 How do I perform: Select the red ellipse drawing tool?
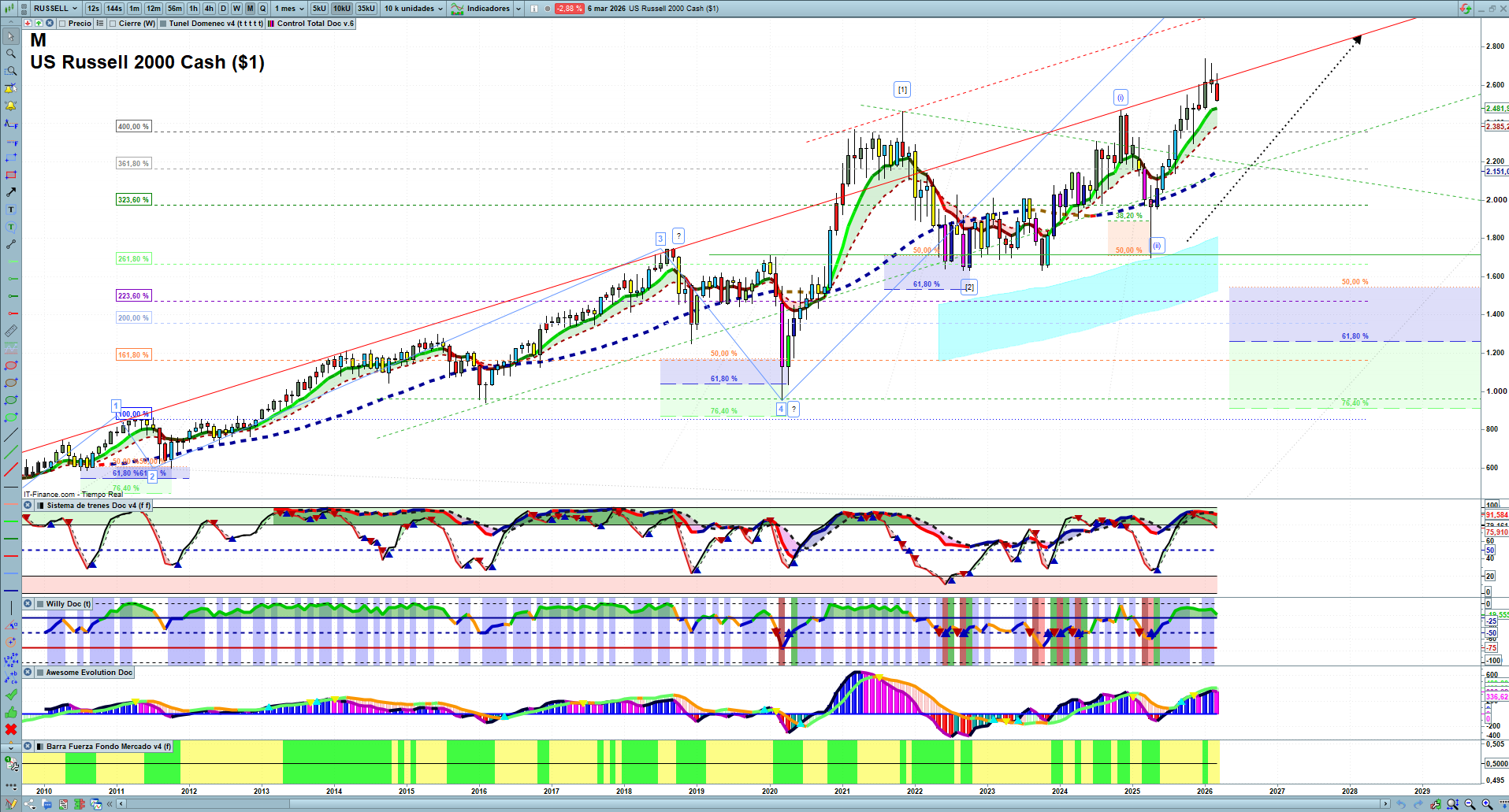[x=10, y=365]
